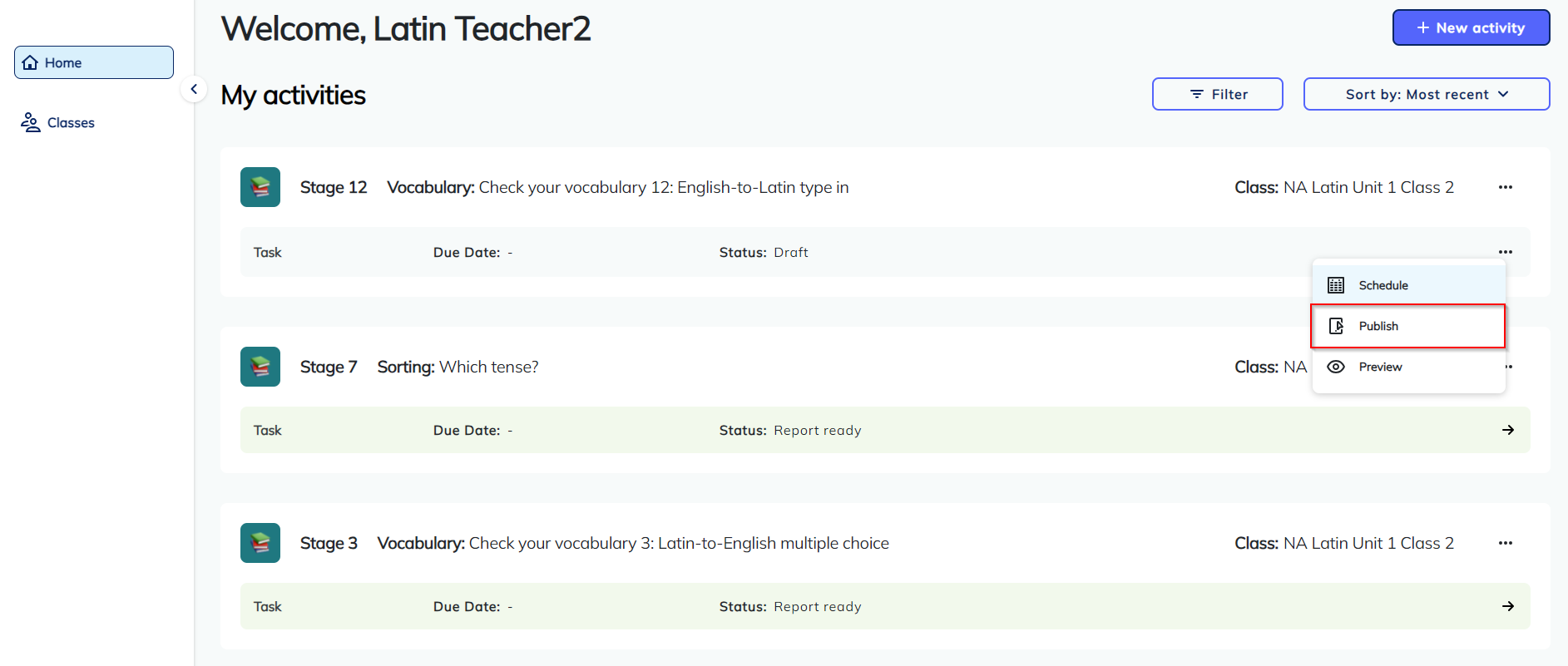Click the Draft task row ellipsis icon
The image size is (1568, 666).
coord(1505,252)
